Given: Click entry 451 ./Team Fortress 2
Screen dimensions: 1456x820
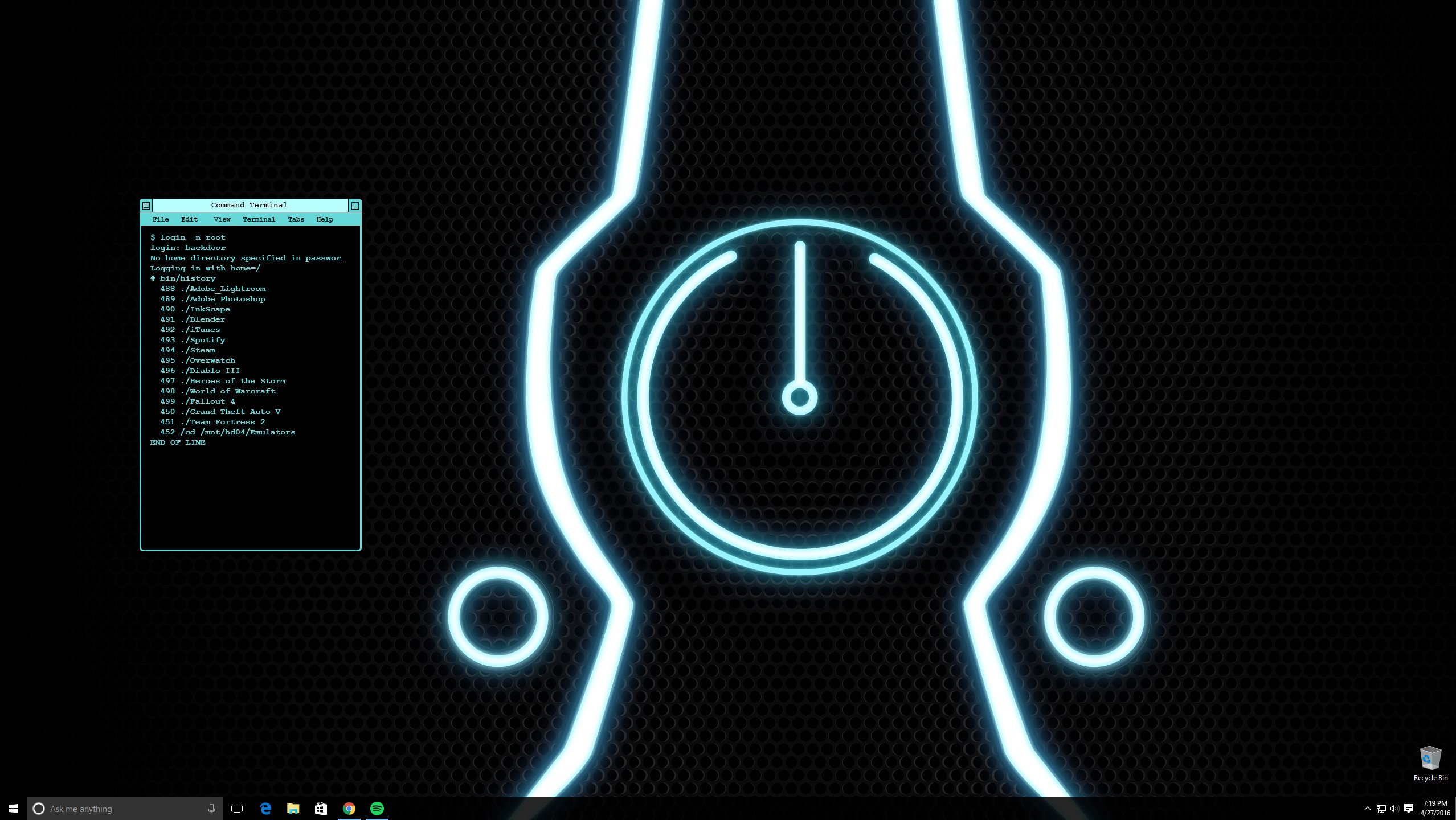Looking at the screenshot, I should (x=212, y=422).
